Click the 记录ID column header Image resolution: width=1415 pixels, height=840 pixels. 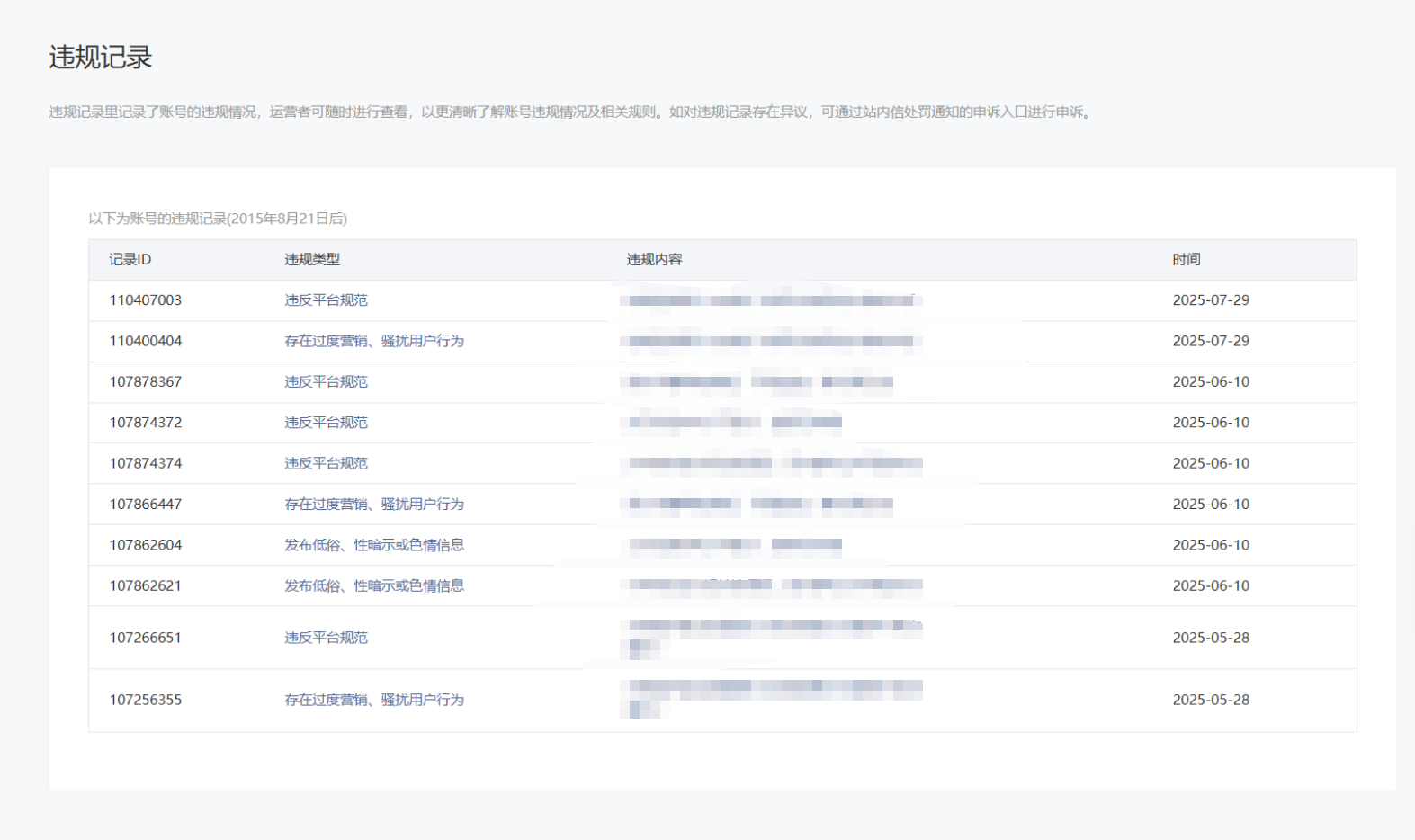click(130, 260)
